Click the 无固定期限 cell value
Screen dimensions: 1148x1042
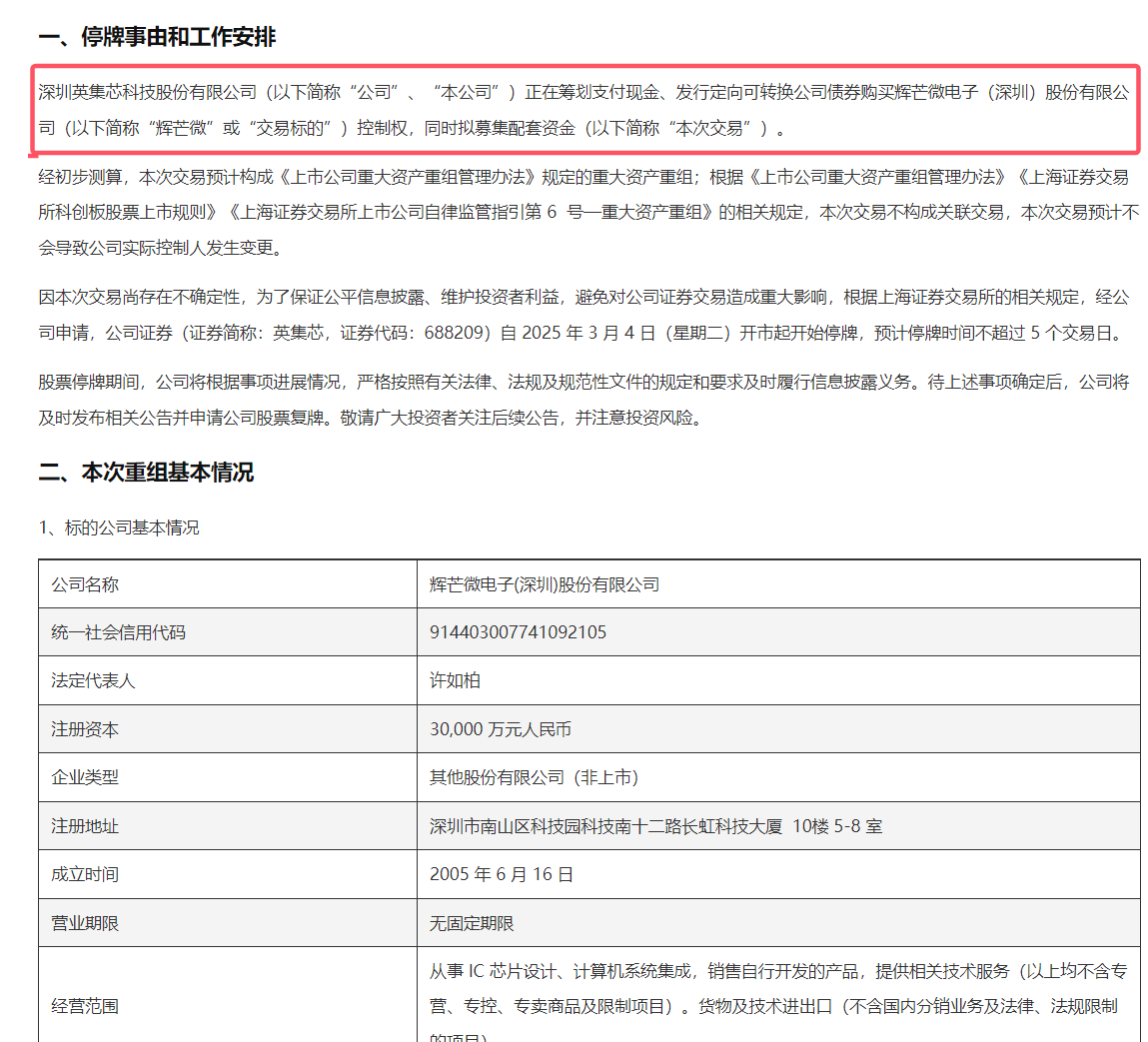[x=472, y=923]
